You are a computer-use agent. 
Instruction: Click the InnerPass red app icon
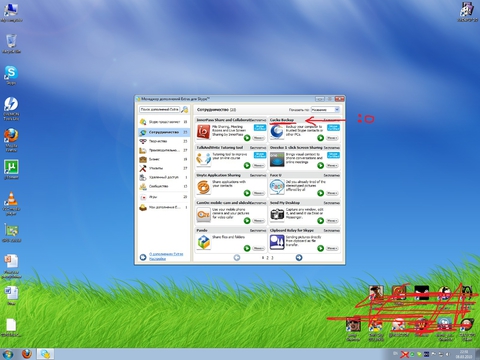203,132
